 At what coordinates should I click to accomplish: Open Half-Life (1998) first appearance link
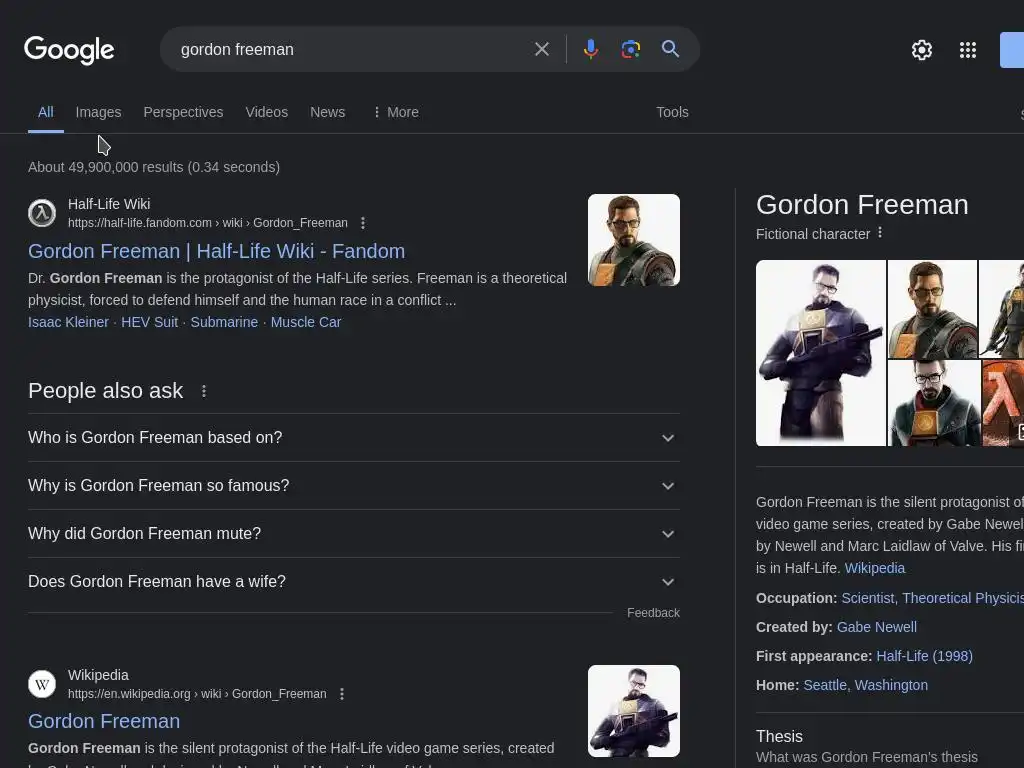click(924, 656)
